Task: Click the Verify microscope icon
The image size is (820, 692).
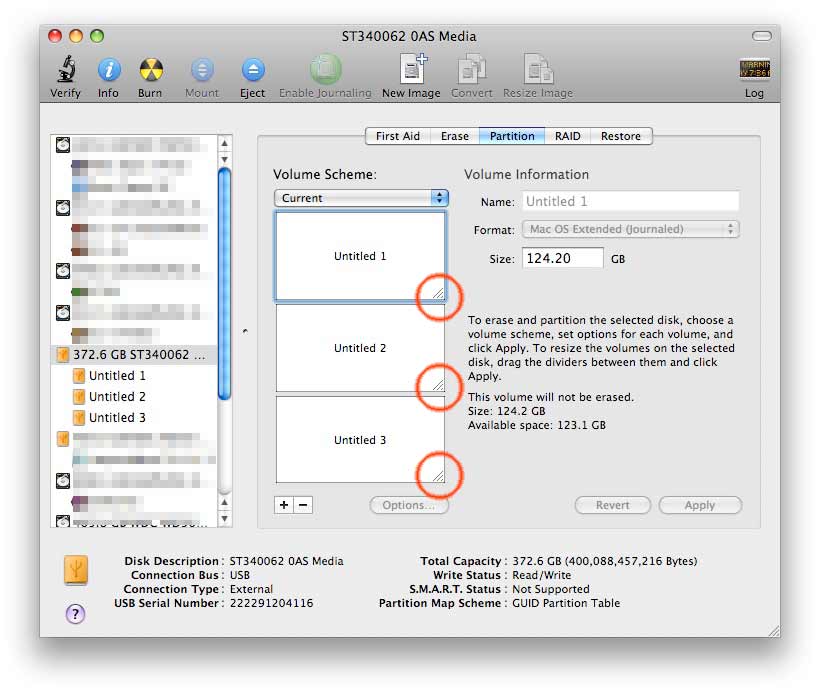Action: [66, 69]
